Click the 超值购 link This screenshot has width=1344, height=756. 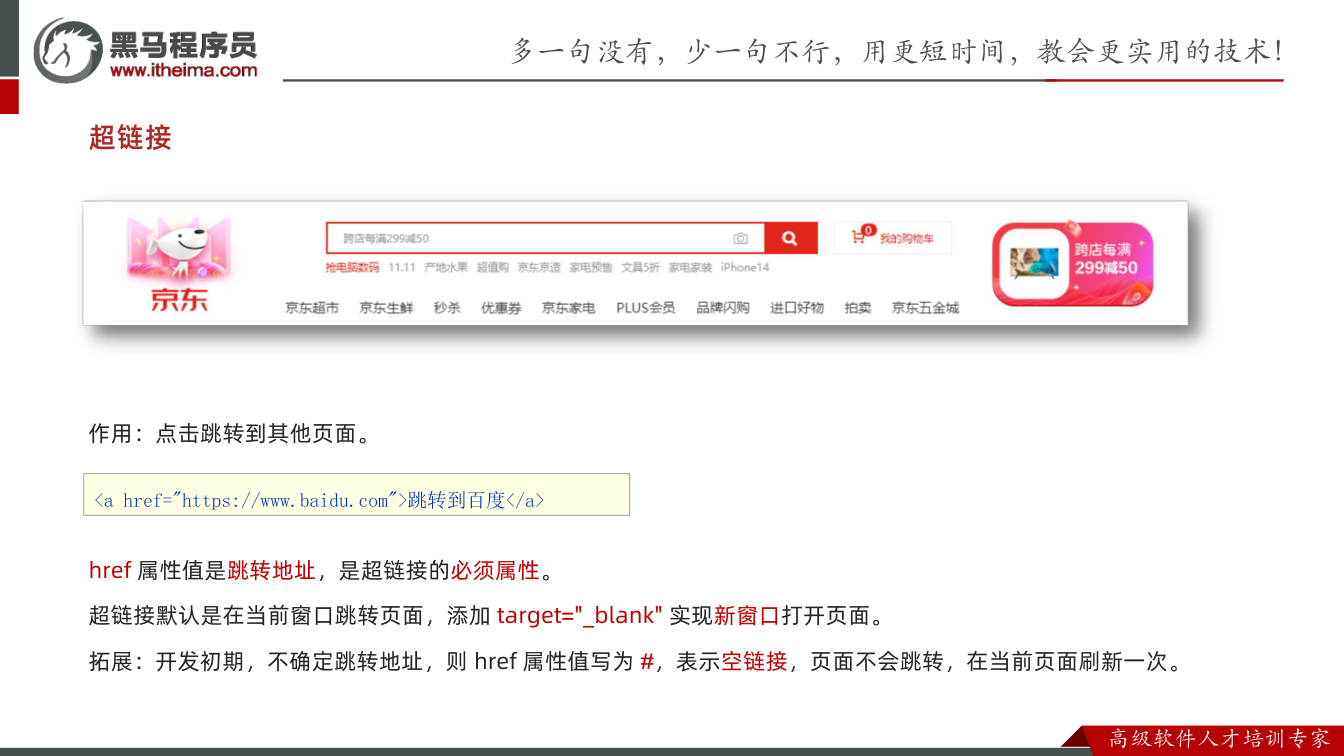[x=493, y=267]
